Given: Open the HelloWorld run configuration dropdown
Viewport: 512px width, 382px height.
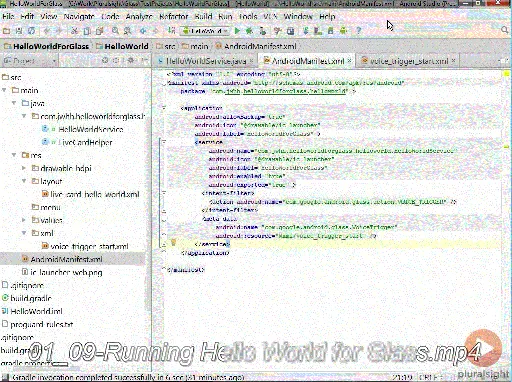Looking at the screenshot, I should tap(205, 31).
